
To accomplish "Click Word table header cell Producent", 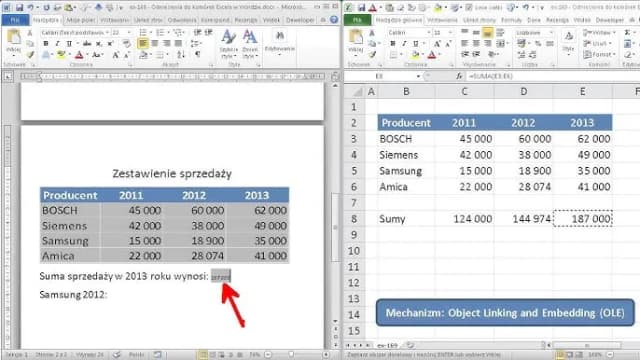I will (x=71, y=195).
